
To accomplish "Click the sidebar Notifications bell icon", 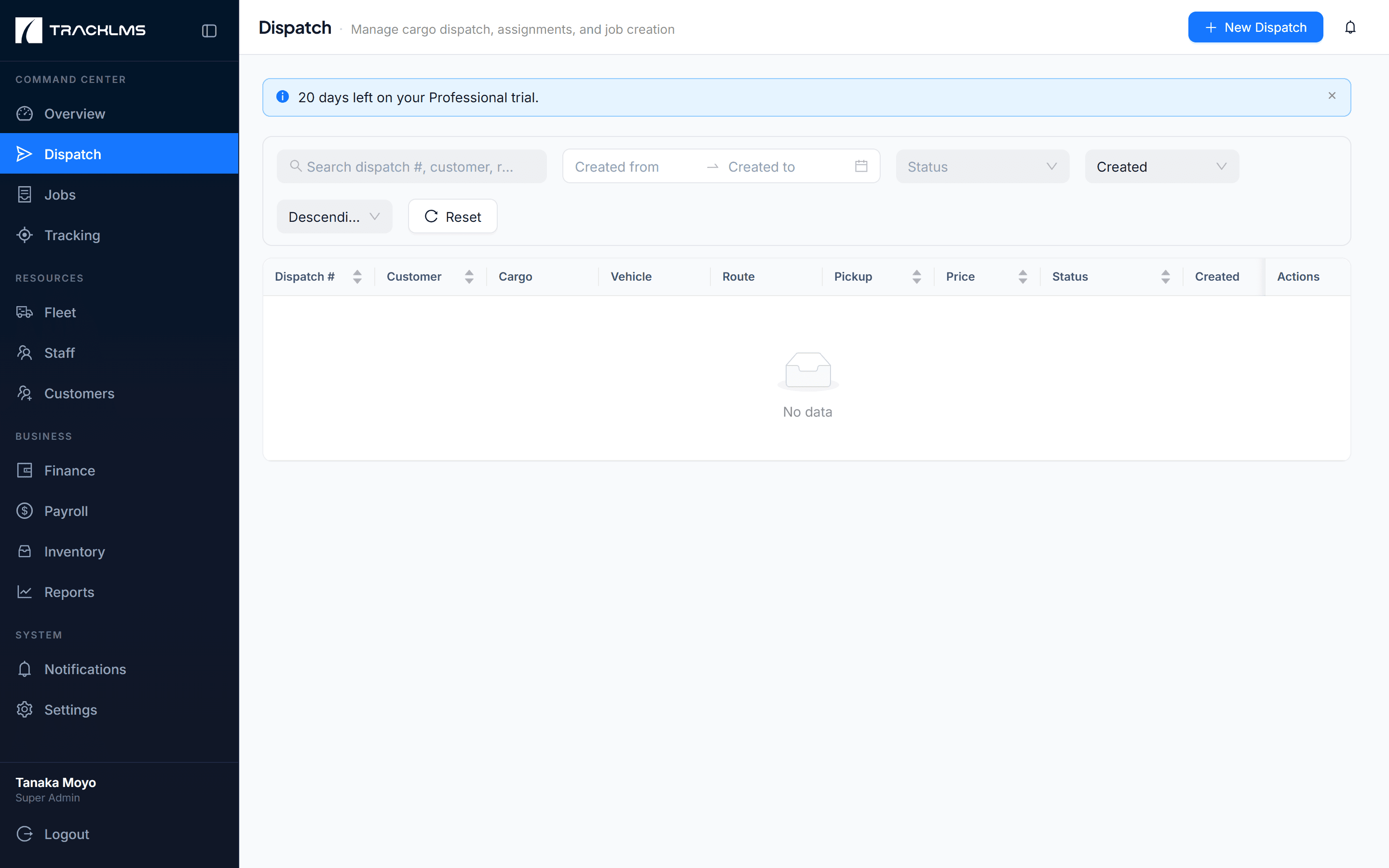I will [x=25, y=669].
